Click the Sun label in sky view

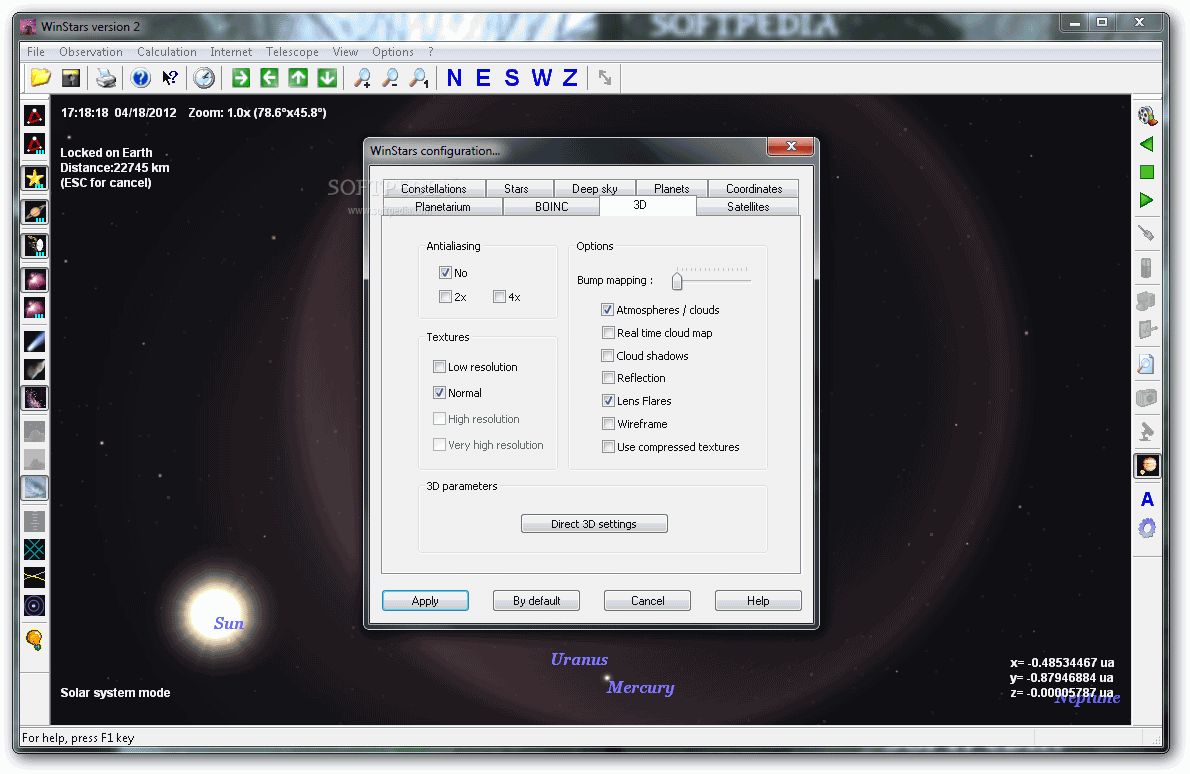(x=229, y=623)
